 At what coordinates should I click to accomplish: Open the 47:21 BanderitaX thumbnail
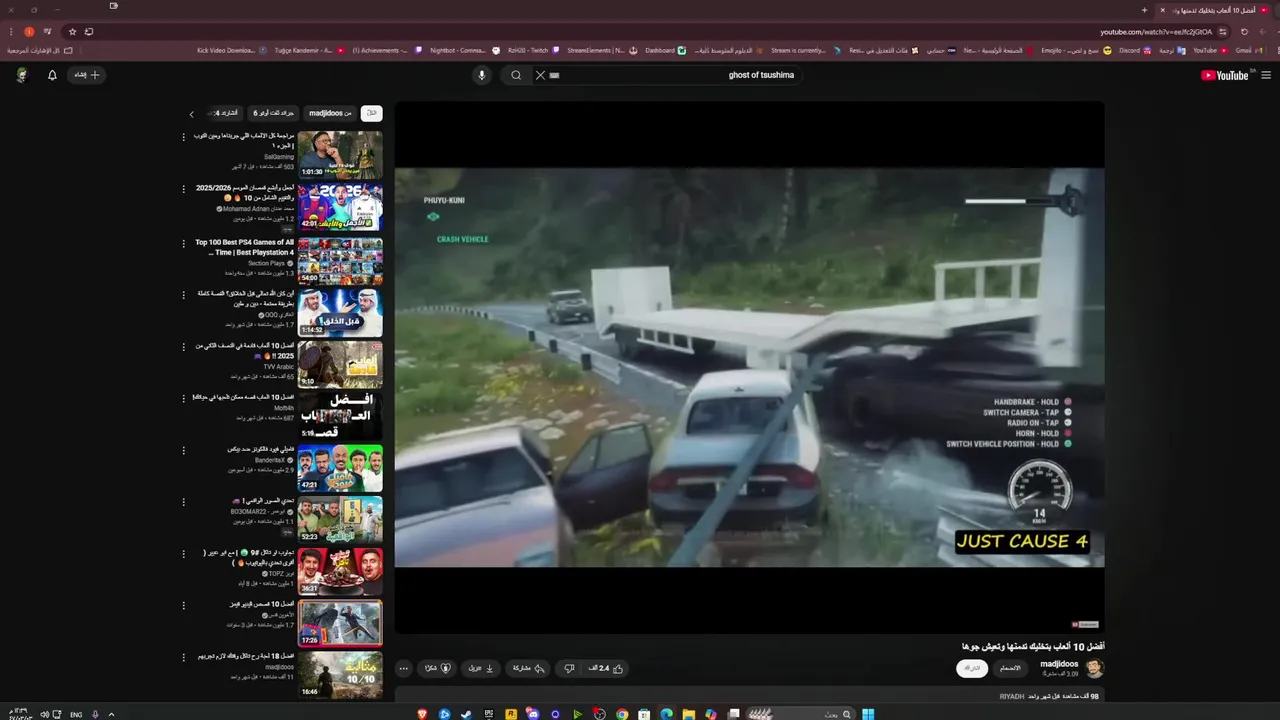coord(340,467)
